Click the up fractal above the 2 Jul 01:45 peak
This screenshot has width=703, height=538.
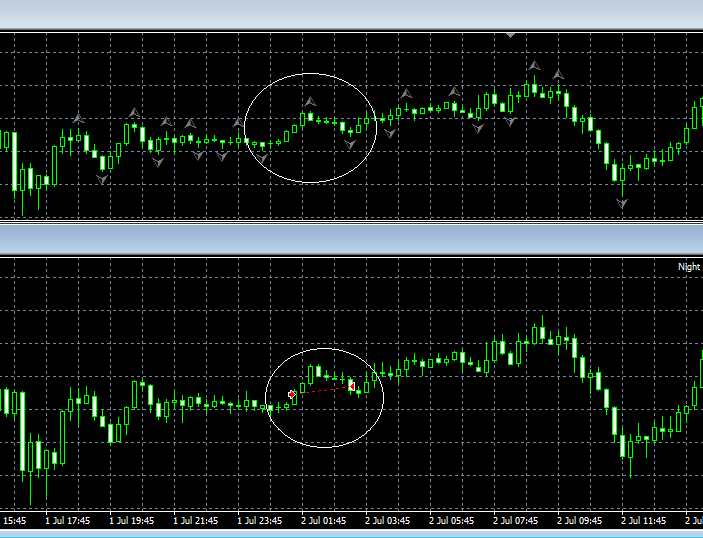(x=310, y=101)
